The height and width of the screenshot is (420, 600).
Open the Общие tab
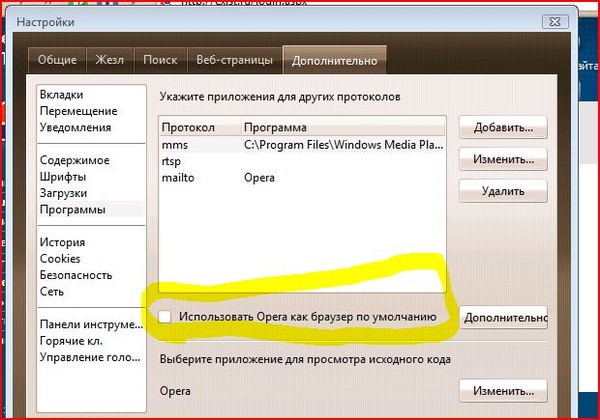click(57, 60)
